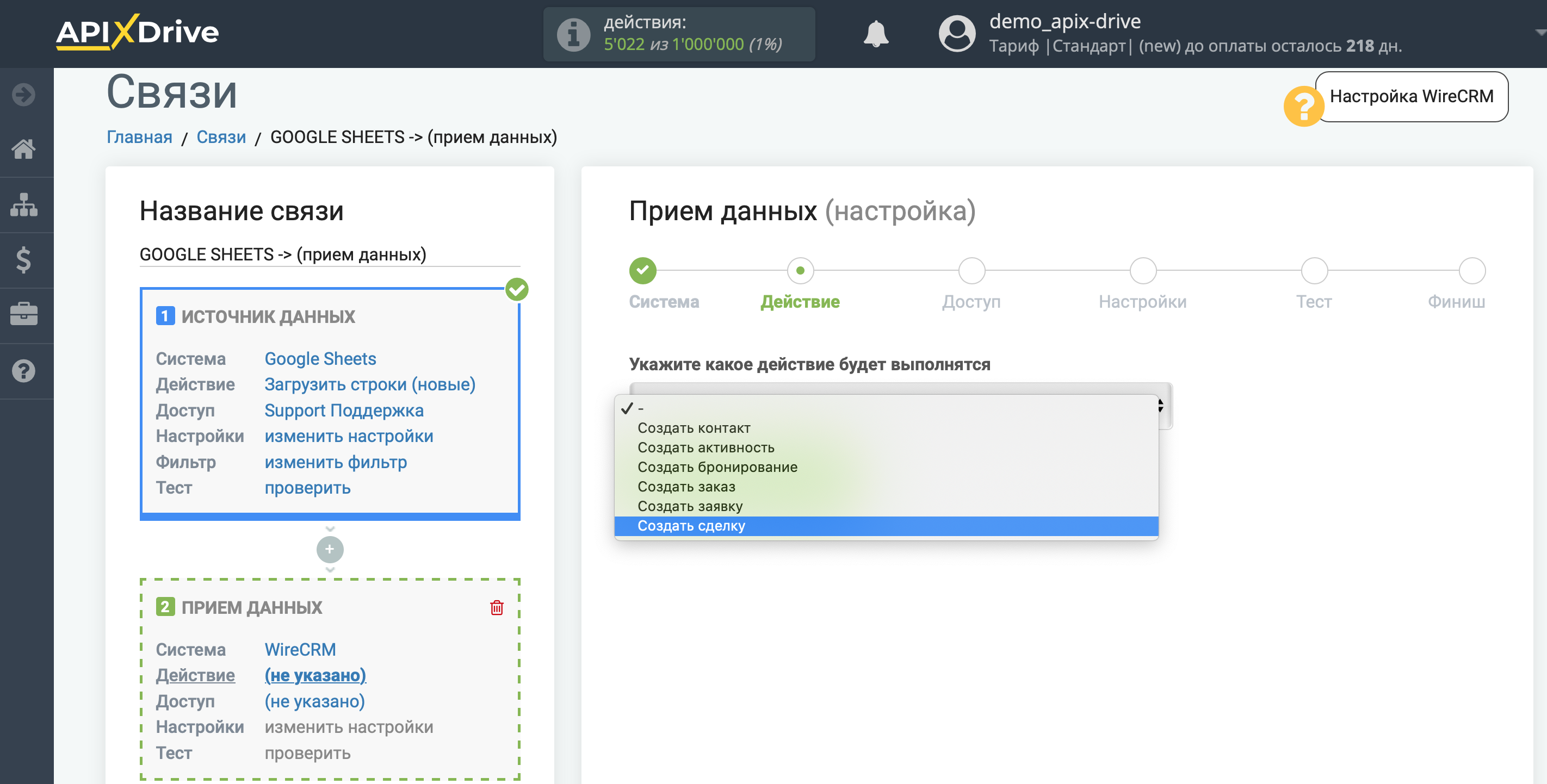Go to 'Связи' breadcrumb link
The width and height of the screenshot is (1547, 784).
[x=221, y=138]
